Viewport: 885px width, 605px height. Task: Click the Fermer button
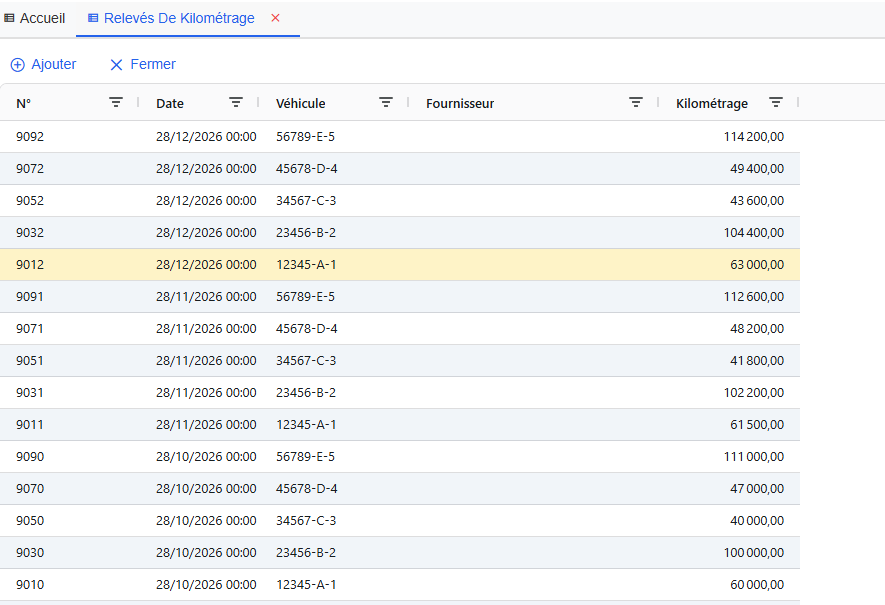(x=142, y=64)
